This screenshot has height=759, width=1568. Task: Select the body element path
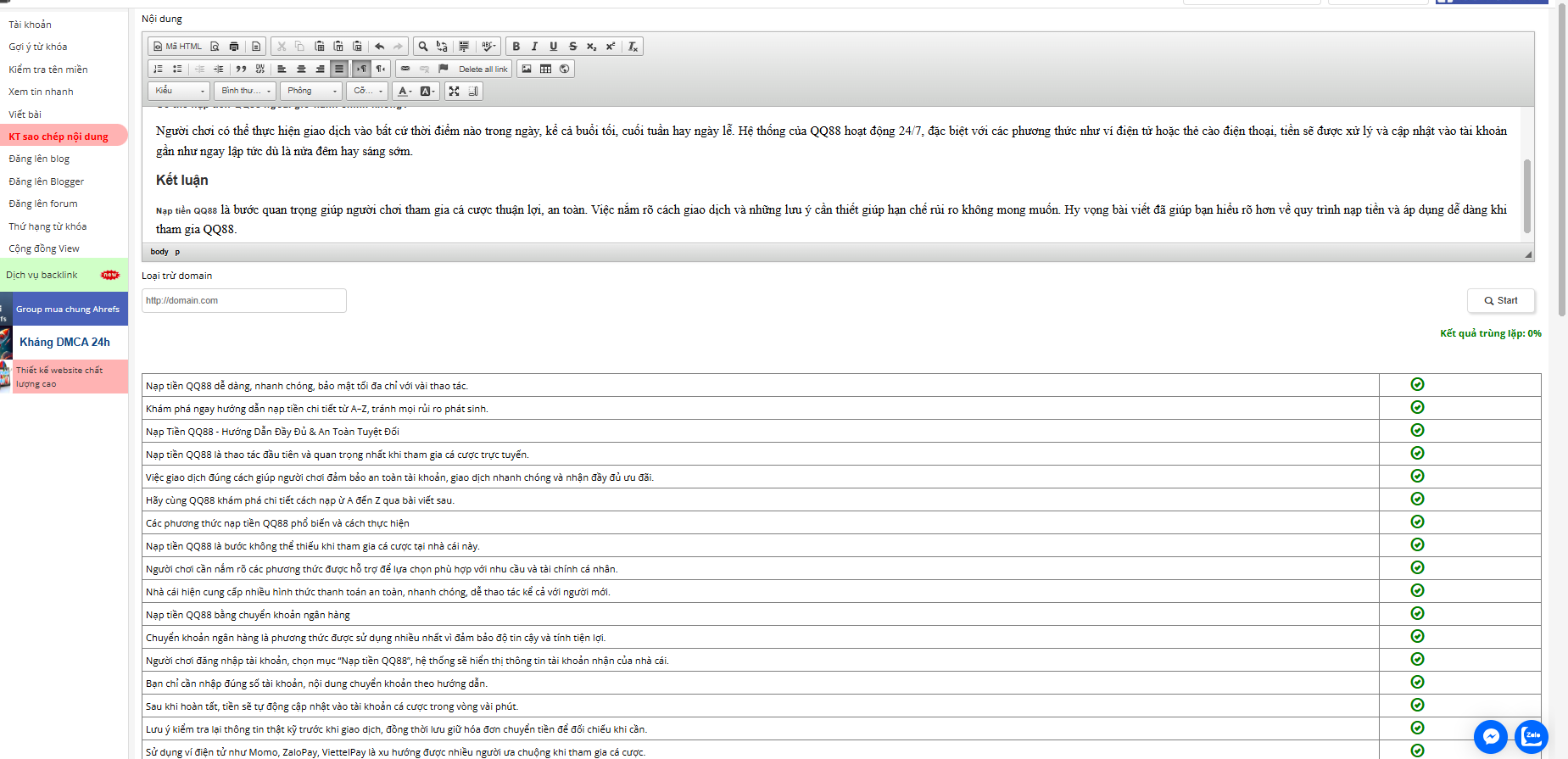click(x=159, y=252)
